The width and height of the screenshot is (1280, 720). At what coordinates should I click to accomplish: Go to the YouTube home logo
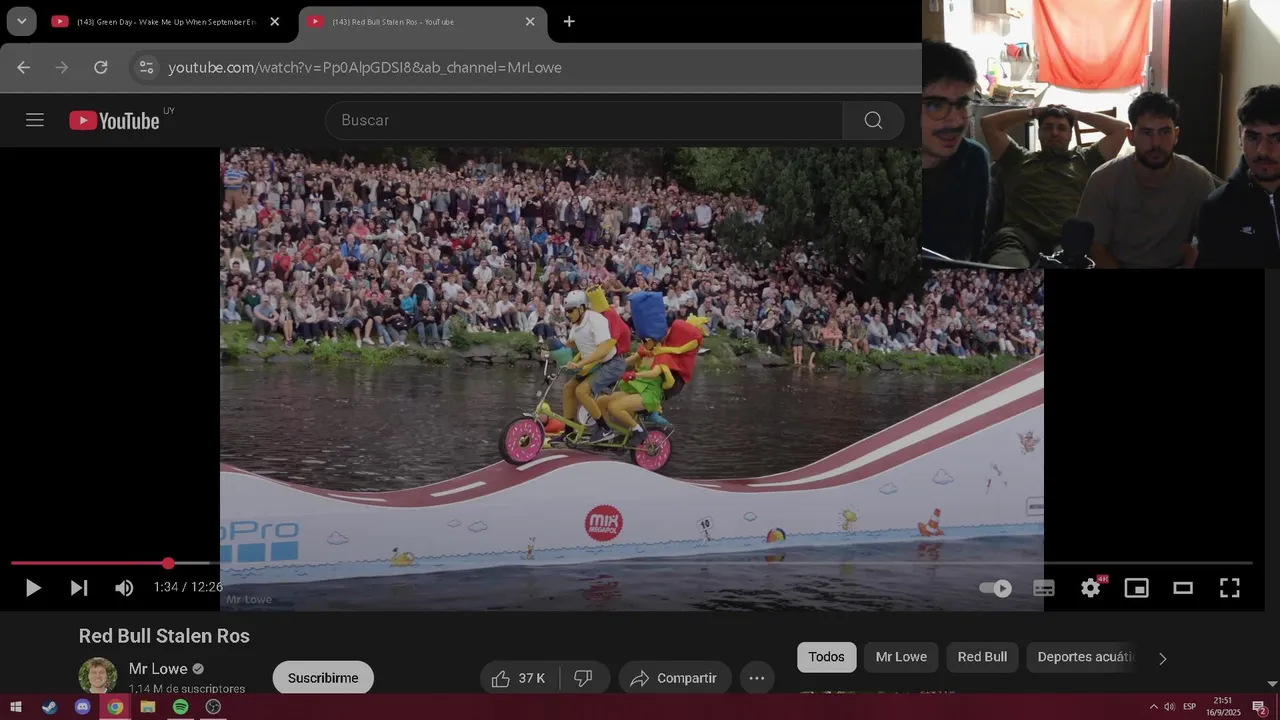[x=115, y=120]
